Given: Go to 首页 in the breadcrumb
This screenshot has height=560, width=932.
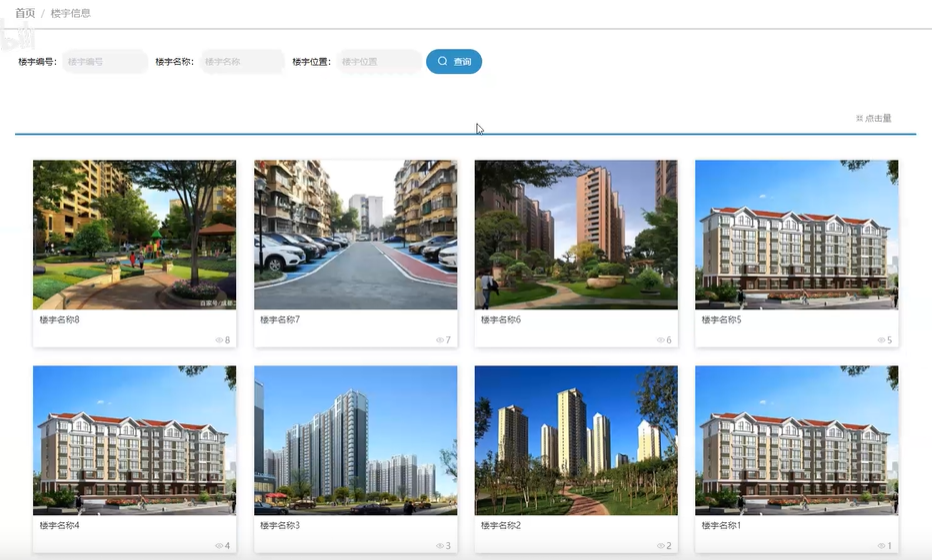Looking at the screenshot, I should coord(25,13).
